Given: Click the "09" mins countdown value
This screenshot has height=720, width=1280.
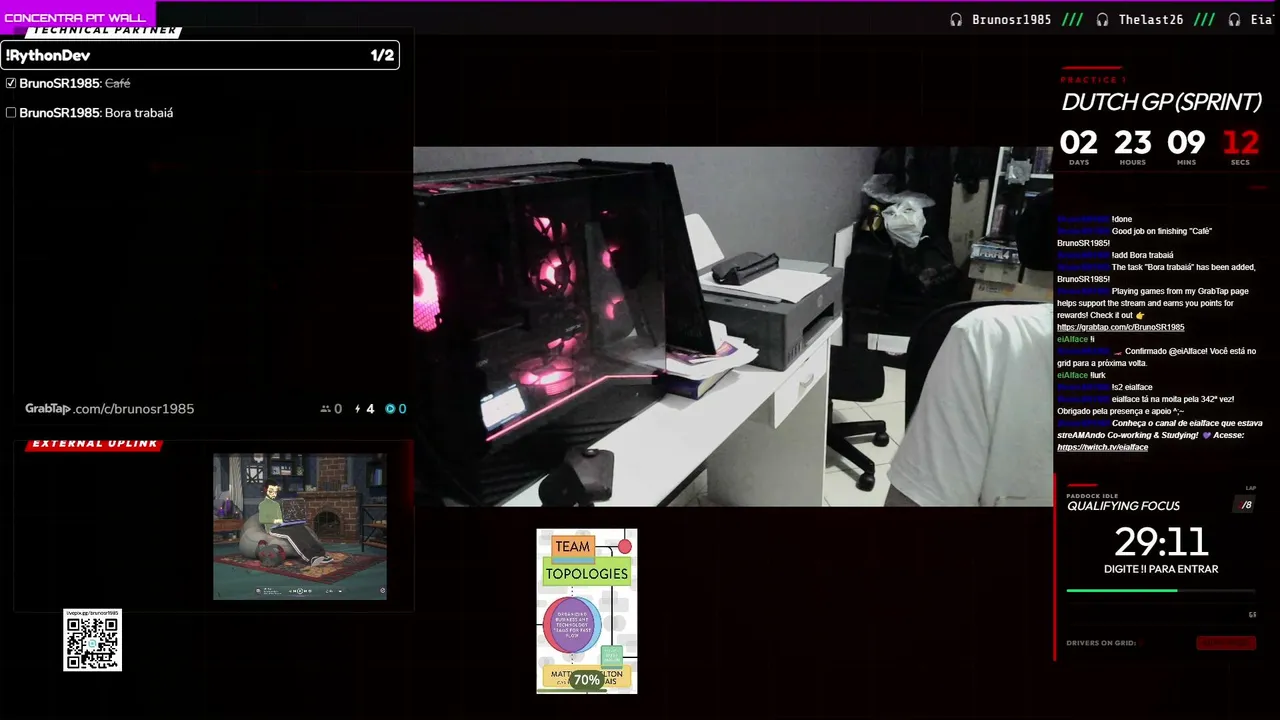Looking at the screenshot, I should (1186, 143).
